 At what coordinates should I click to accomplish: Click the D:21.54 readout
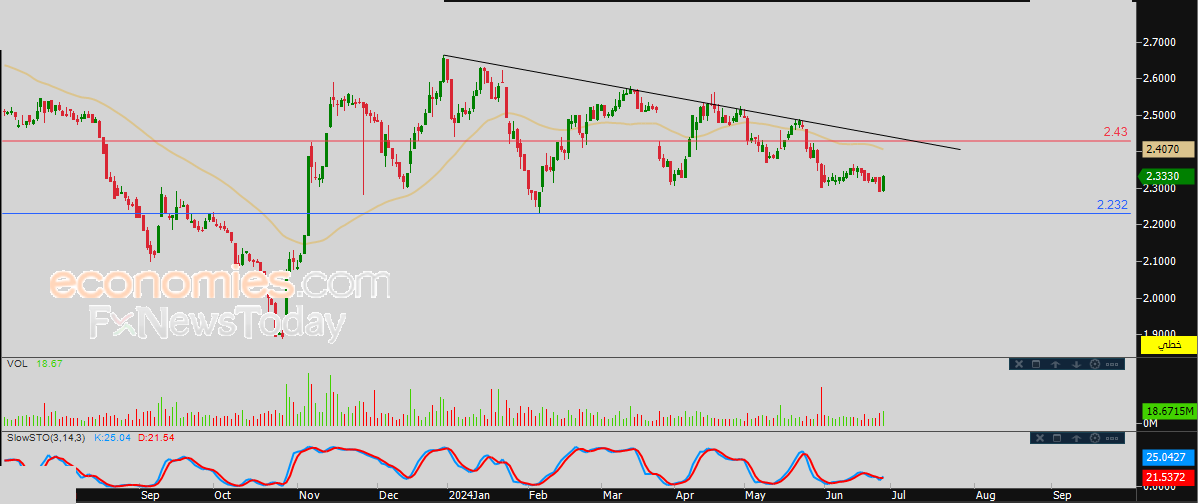click(157, 438)
